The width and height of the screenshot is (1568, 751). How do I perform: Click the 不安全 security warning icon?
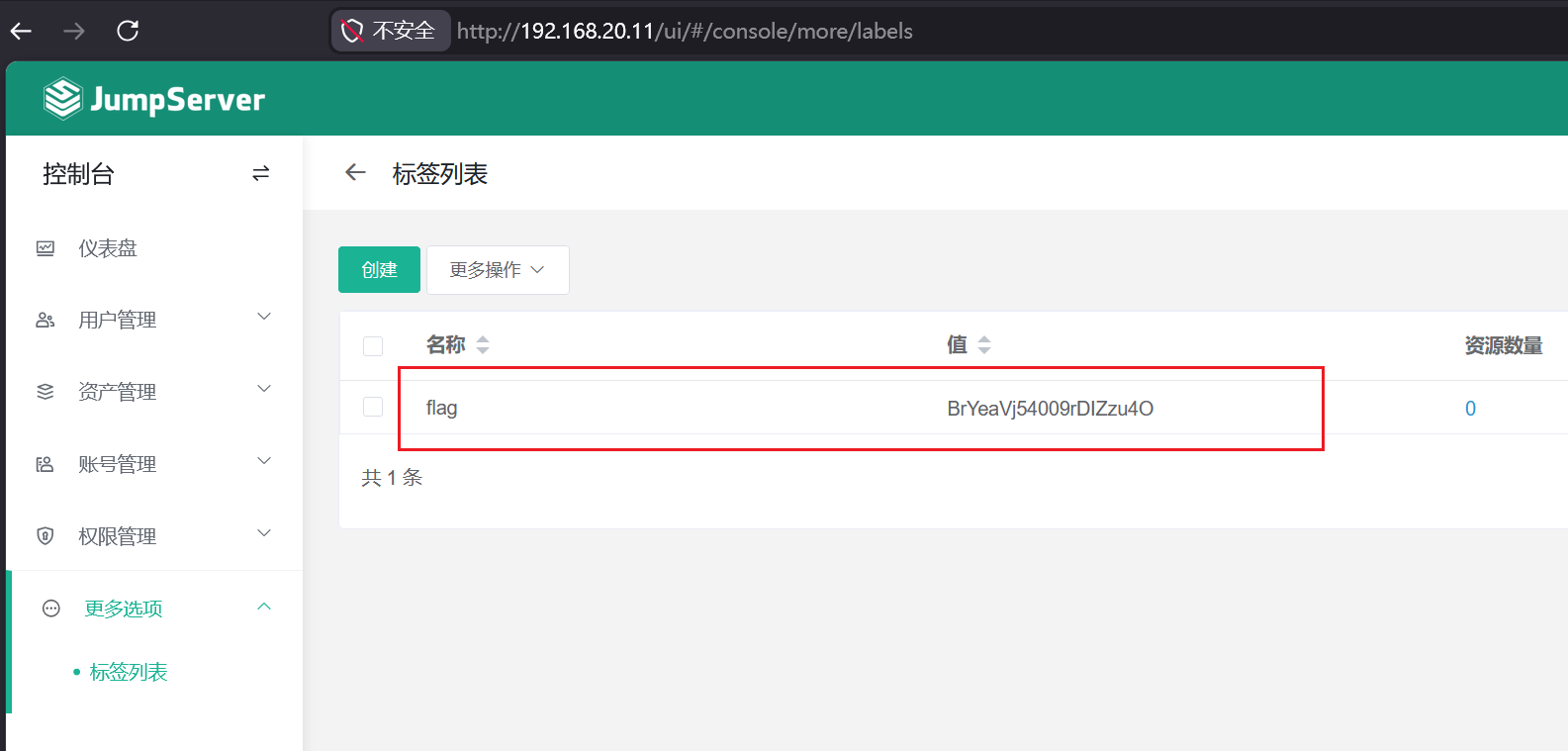pos(352,31)
